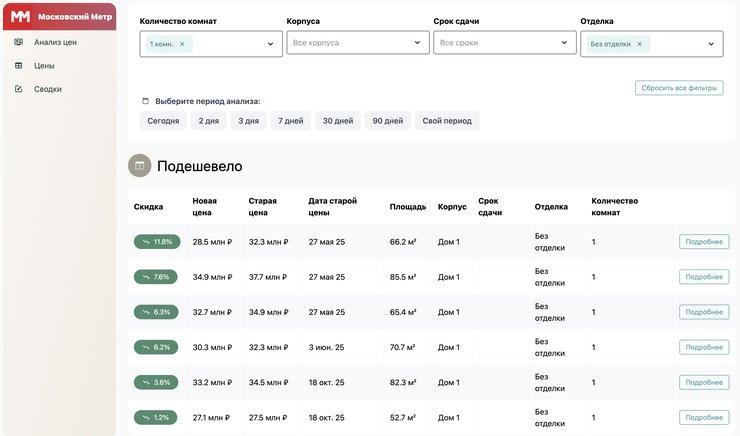The image size is (740, 436).
Task: Select the 90 дней period option
Action: point(387,121)
